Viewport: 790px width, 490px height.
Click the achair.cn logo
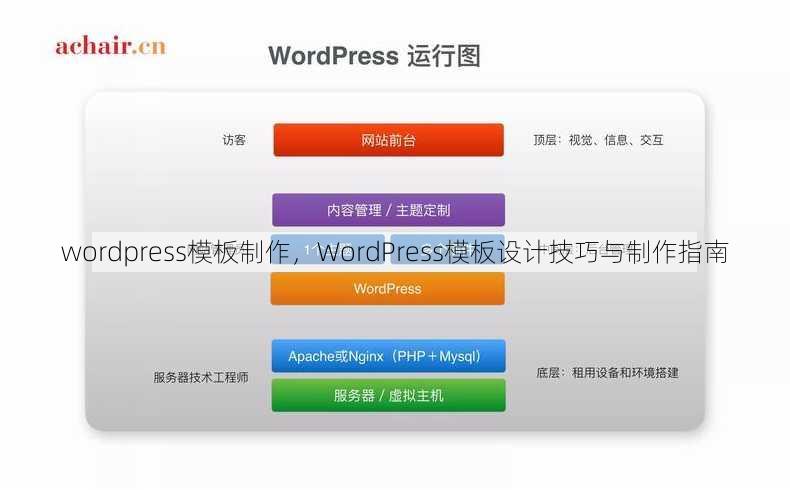click(110, 46)
